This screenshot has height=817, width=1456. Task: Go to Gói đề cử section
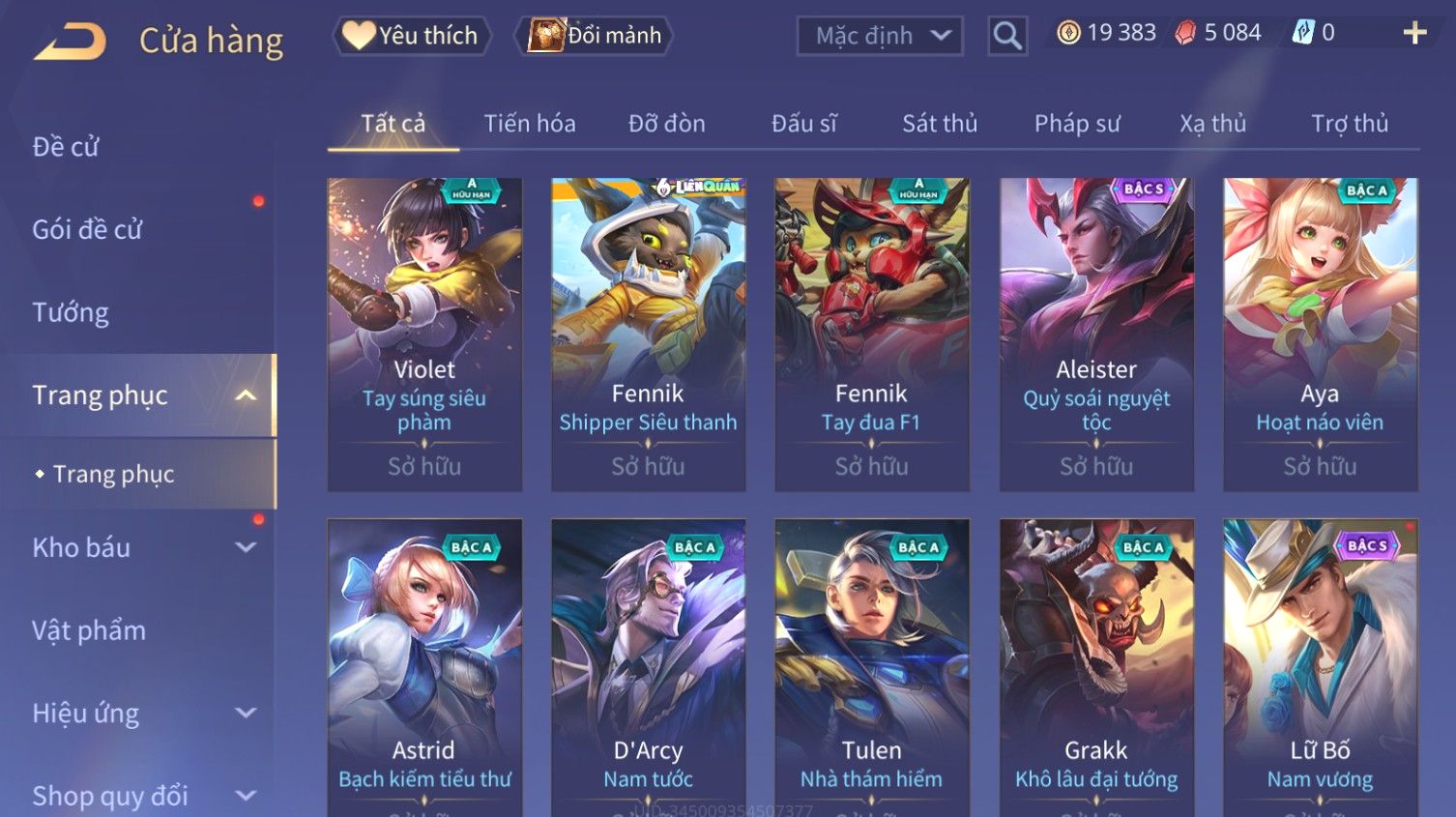click(87, 230)
